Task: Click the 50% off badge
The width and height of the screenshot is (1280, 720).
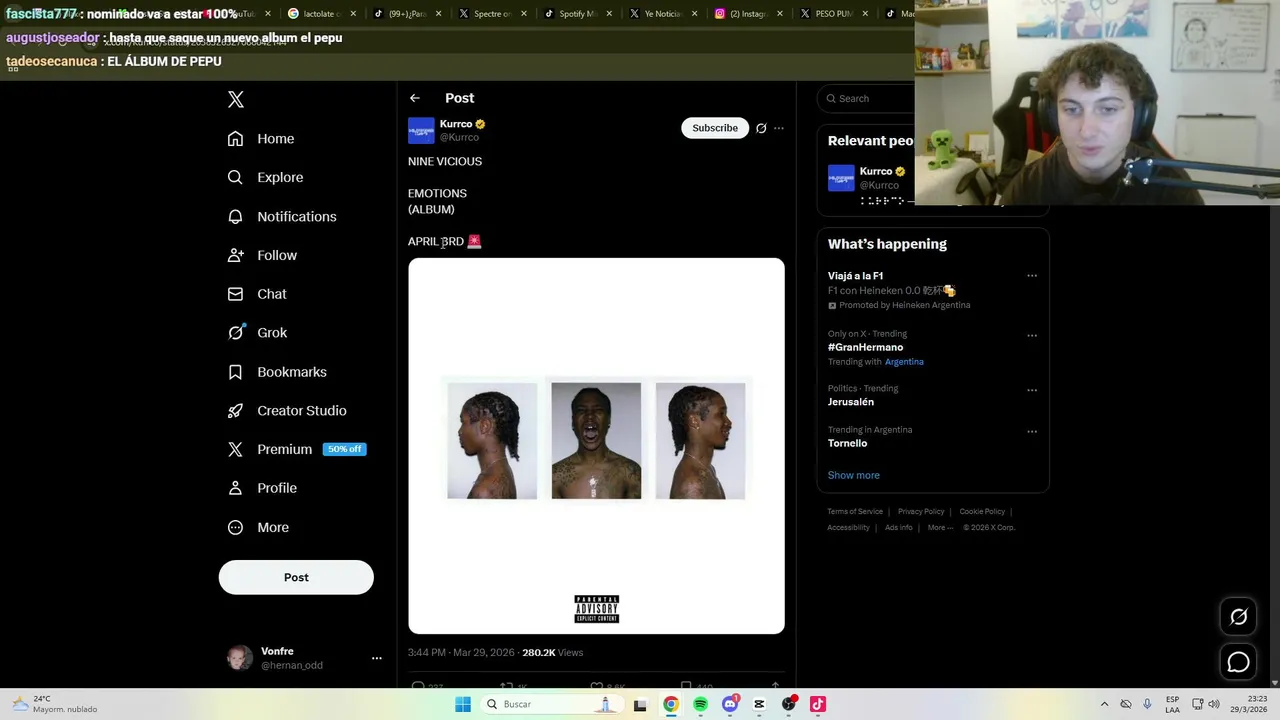Action: (345, 449)
